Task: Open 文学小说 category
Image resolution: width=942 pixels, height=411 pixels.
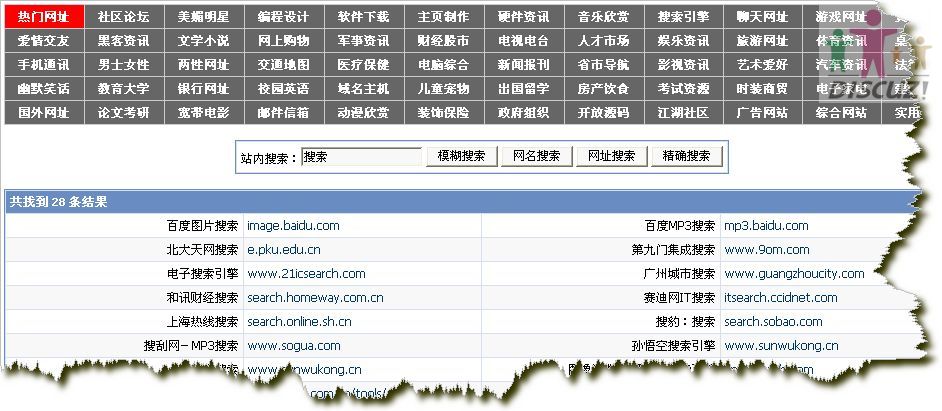Action: click(x=204, y=41)
